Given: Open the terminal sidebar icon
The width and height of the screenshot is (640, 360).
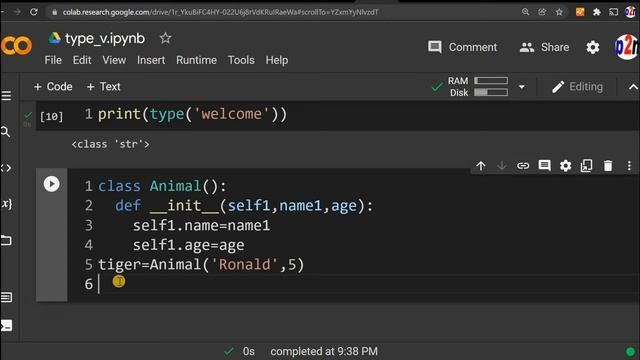Looking at the screenshot, I should pyautogui.click(x=6, y=325).
